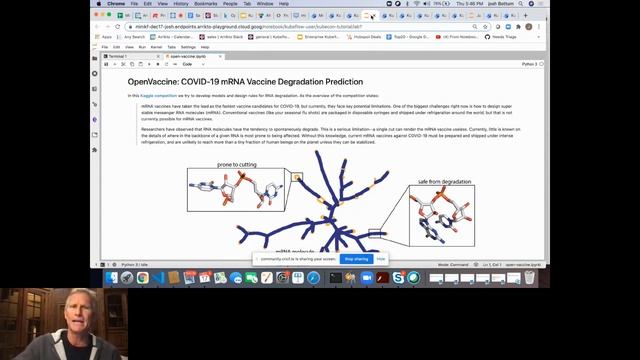
Task: Open macOS History menu
Action: coord(181,4)
